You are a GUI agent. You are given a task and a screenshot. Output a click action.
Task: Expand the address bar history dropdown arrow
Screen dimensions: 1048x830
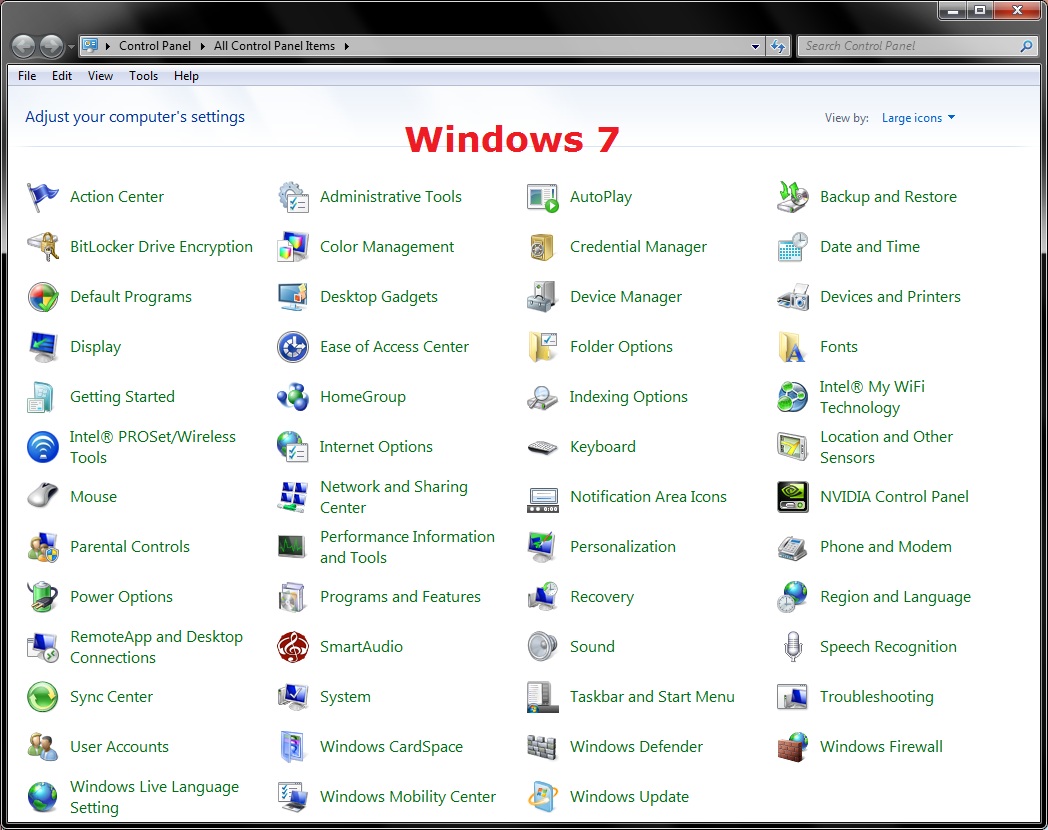pos(755,46)
